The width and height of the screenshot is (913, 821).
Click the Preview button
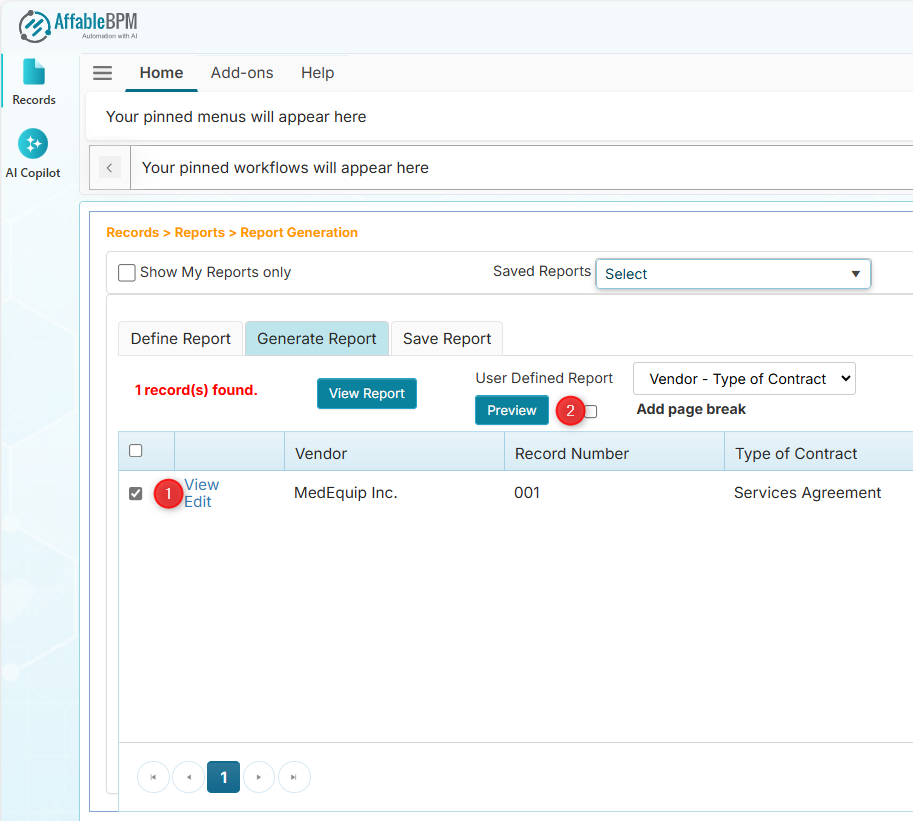511,410
